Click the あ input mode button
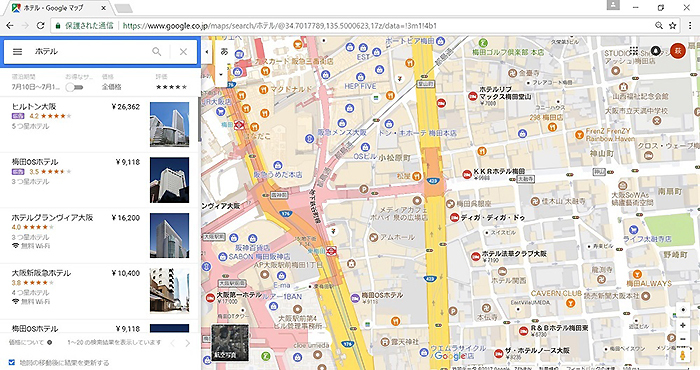Viewport: 700px width, 370px height. 224,52
